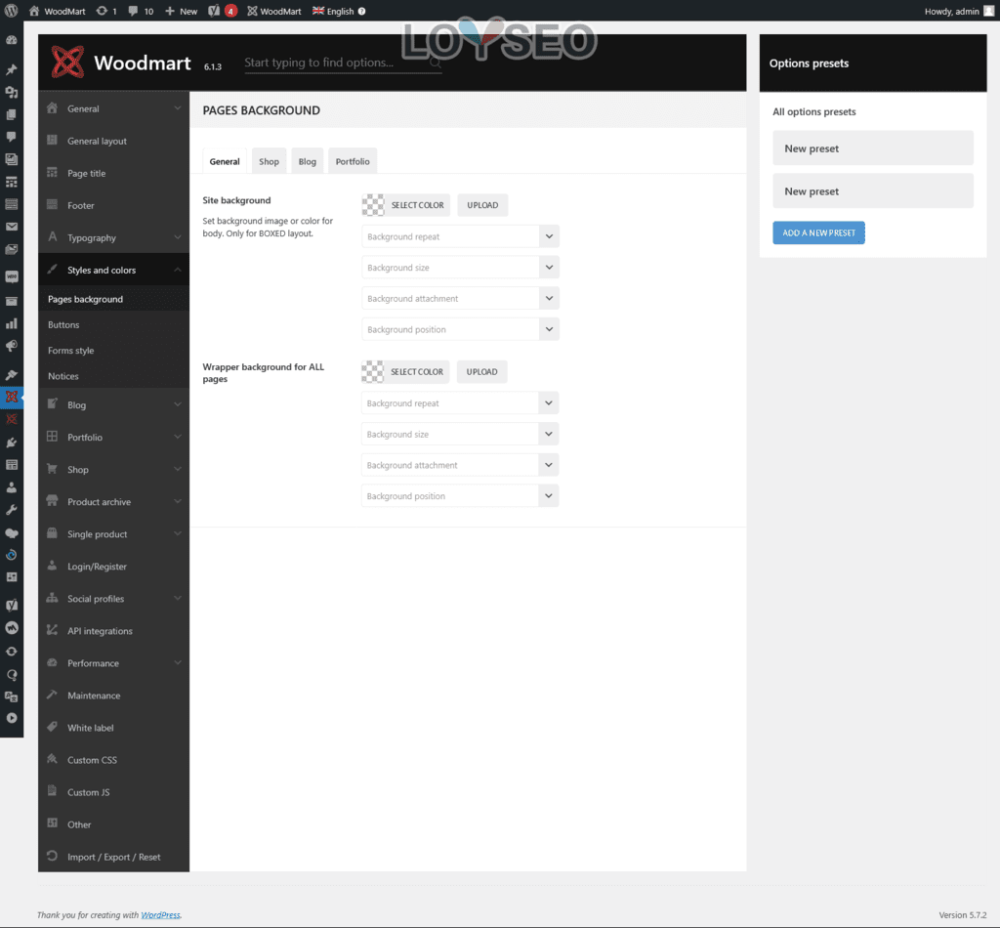Image resolution: width=1000 pixels, height=928 pixels.
Task: Click the Yoast SEO icon with 4 notifications
Action: pyautogui.click(x=223, y=11)
